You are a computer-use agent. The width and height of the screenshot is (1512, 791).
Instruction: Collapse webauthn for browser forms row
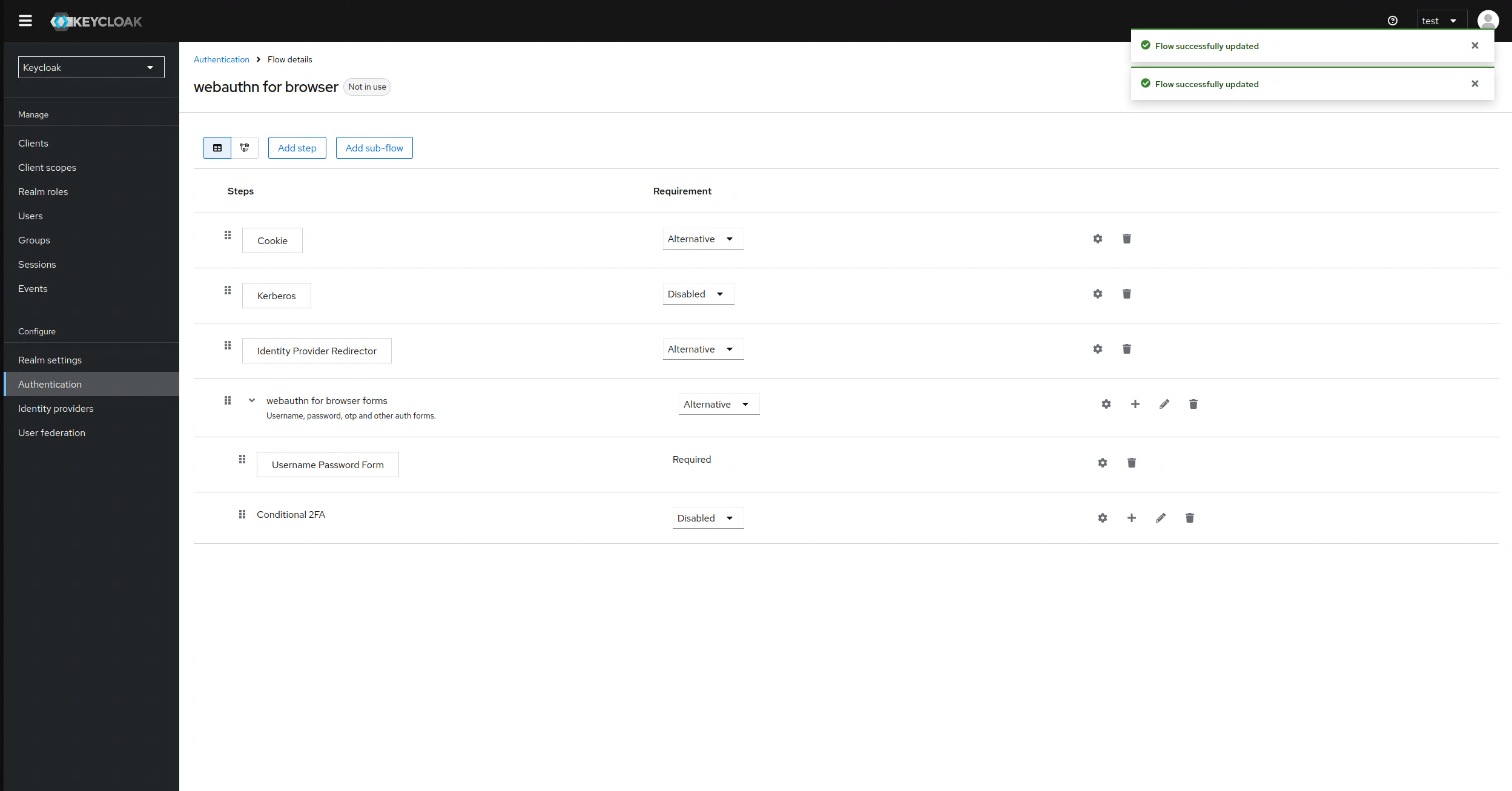pyautogui.click(x=252, y=400)
